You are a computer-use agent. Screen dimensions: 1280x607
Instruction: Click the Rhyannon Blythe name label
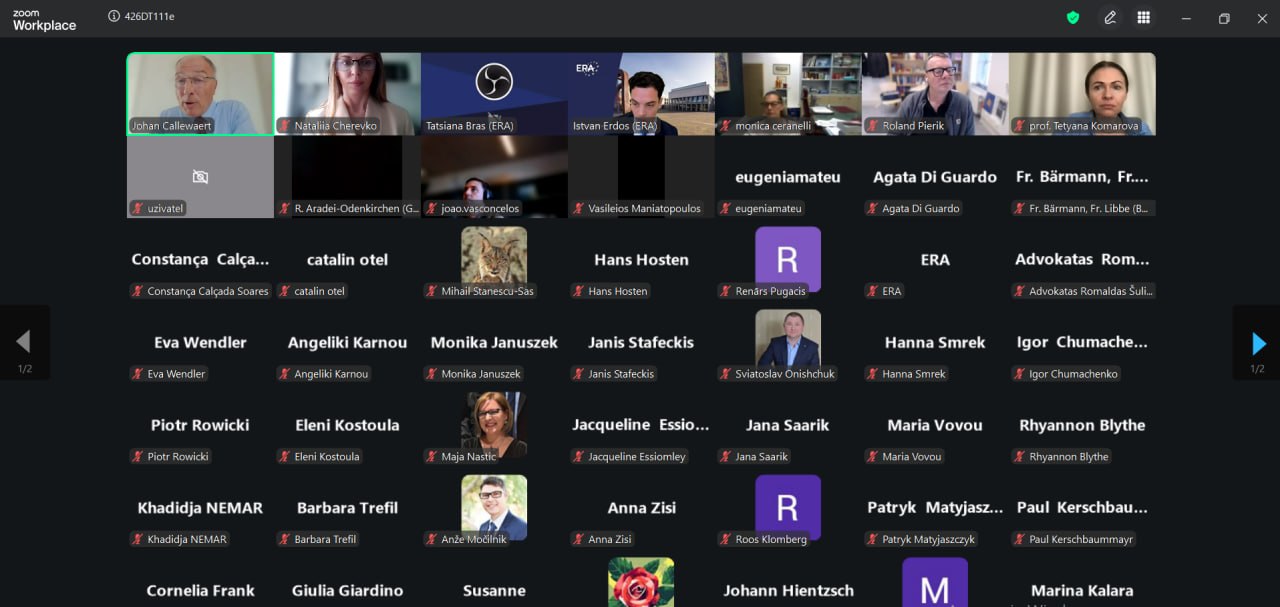tap(1068, 457)
